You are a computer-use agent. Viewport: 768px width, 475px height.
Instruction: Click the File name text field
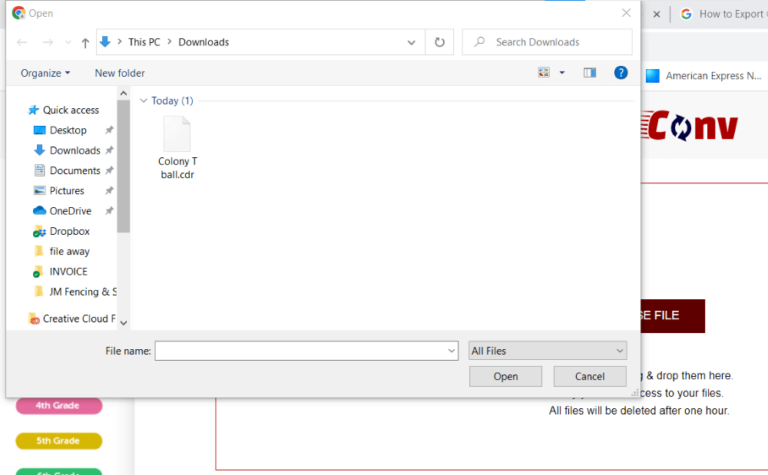[300, 351]
